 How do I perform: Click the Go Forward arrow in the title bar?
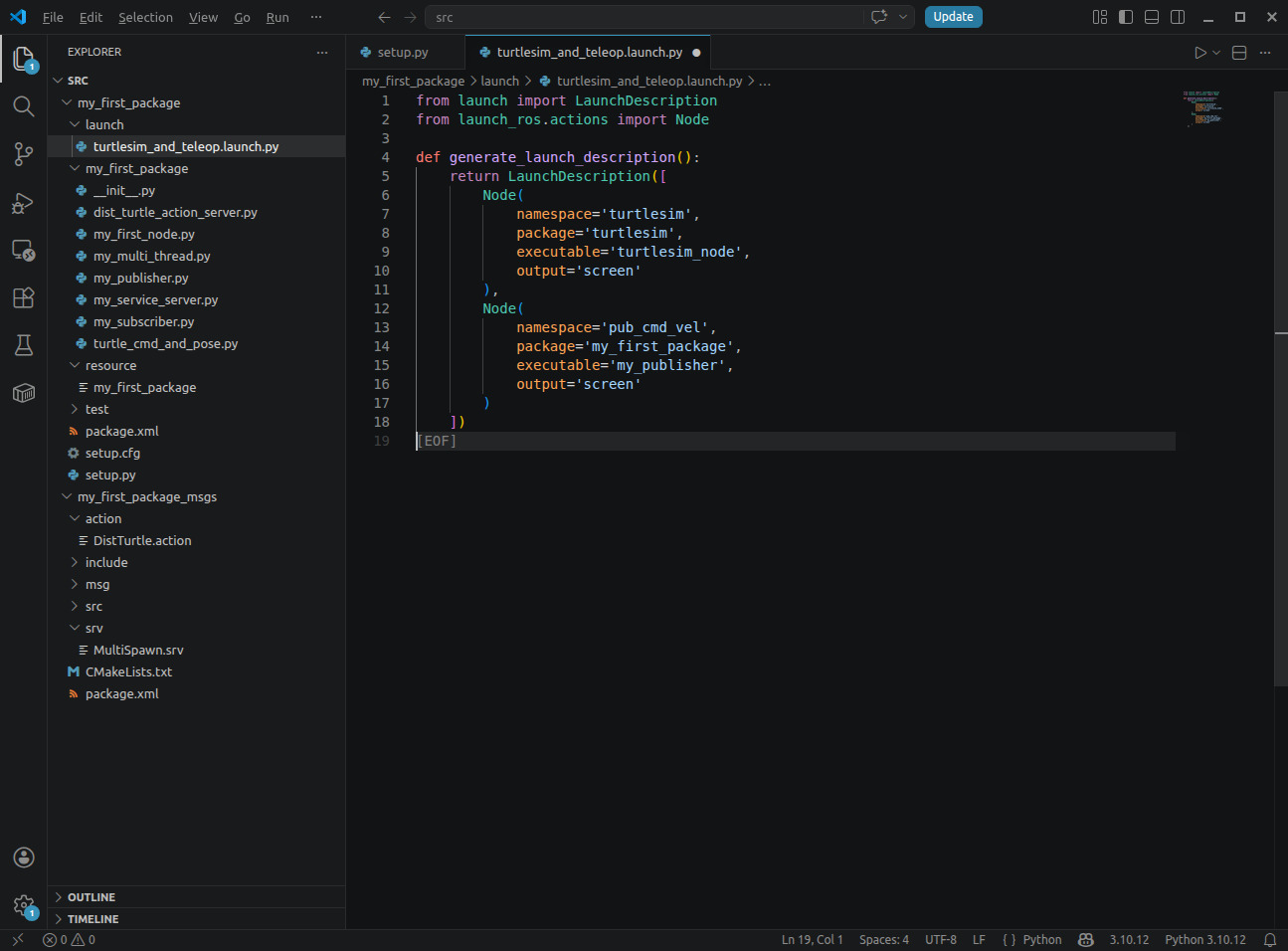(x=411, y=17)
